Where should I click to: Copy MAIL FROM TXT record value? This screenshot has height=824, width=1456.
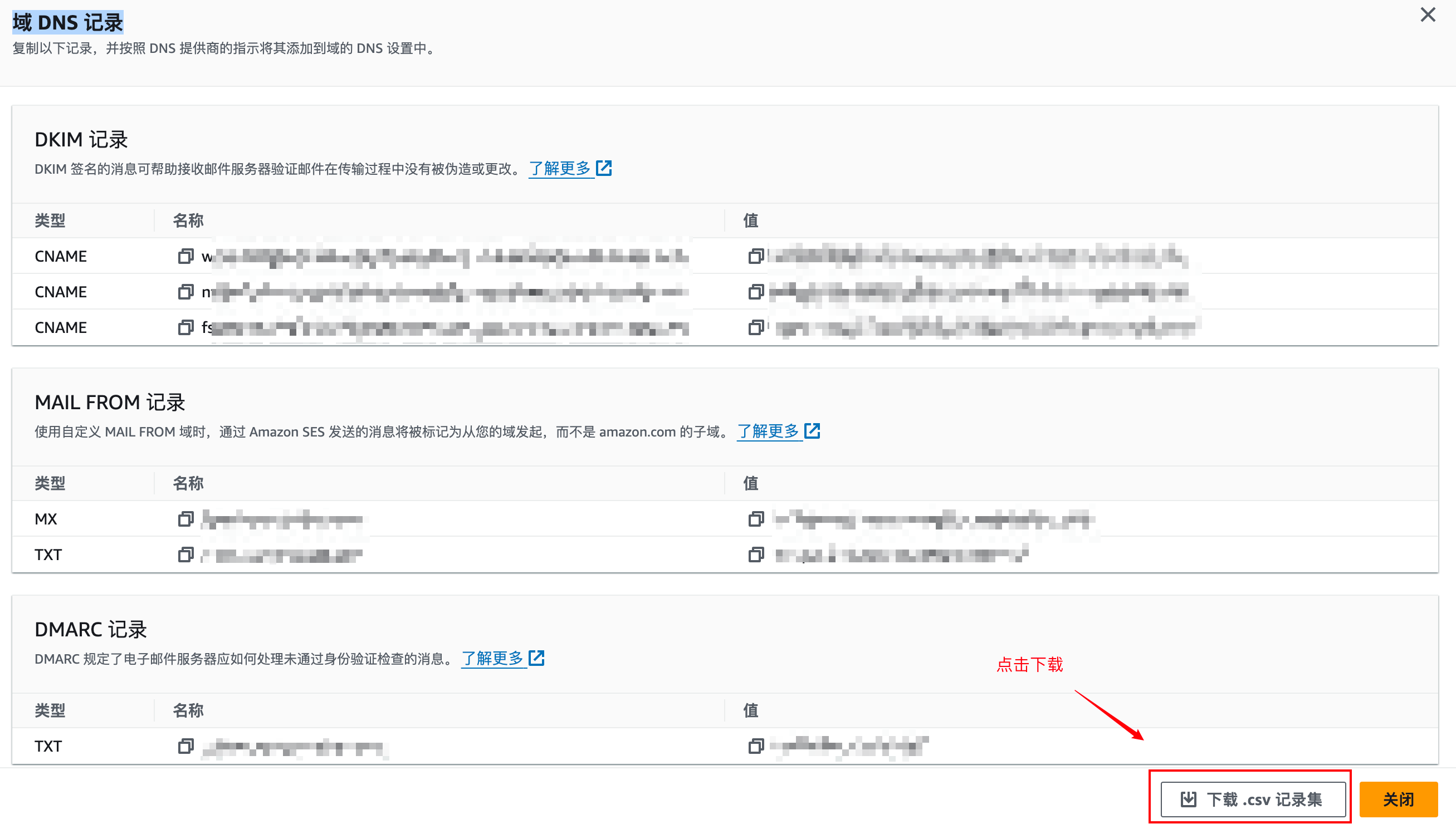tap(756, 555)
